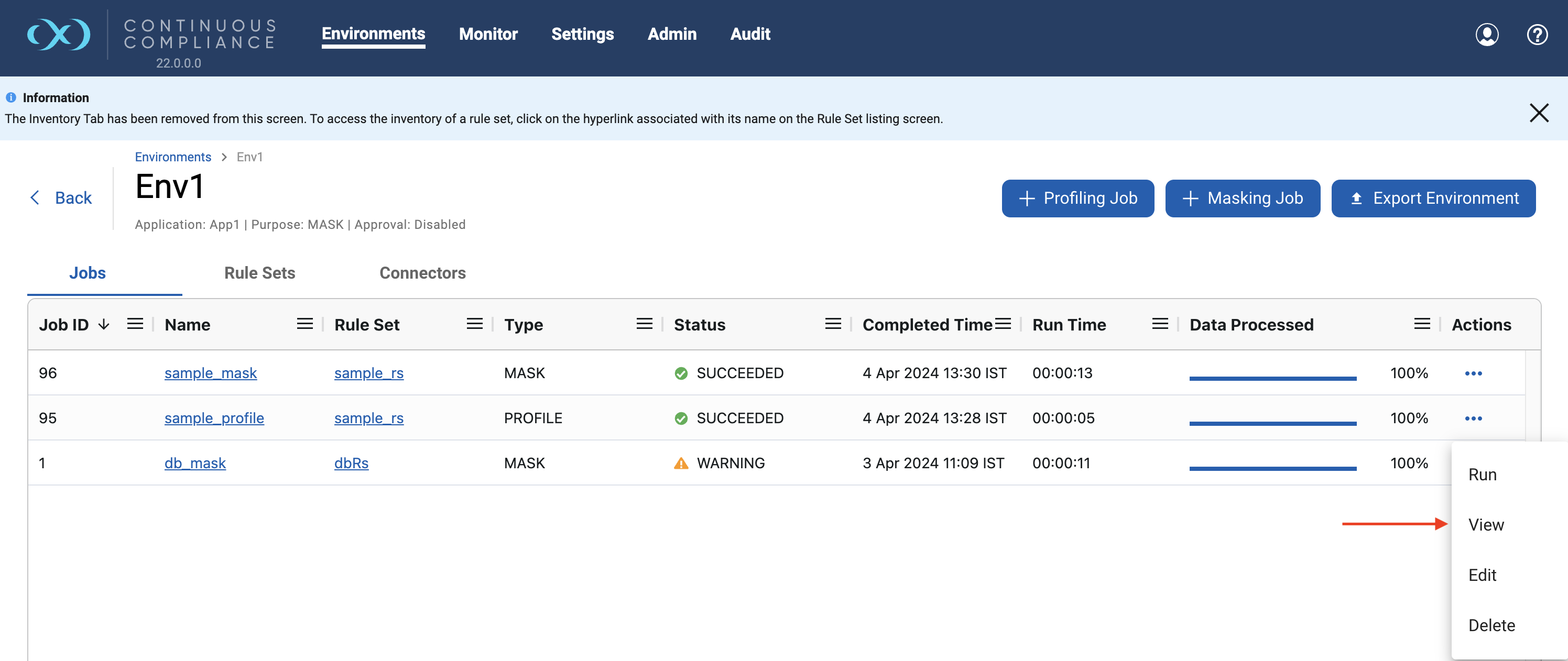This screenshot has width=1568, height=661.
Task: Switch to the Rule Sets tab
Action: point(259,273)
